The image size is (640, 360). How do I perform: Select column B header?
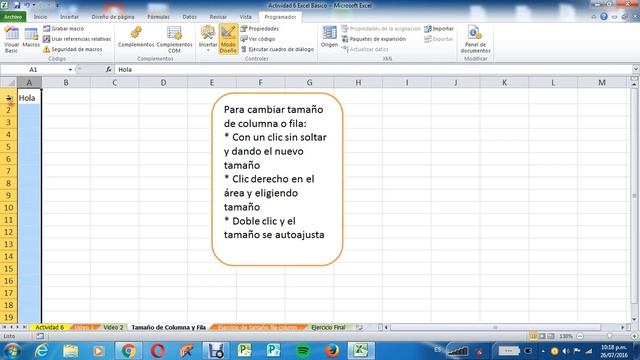(66, 82)
